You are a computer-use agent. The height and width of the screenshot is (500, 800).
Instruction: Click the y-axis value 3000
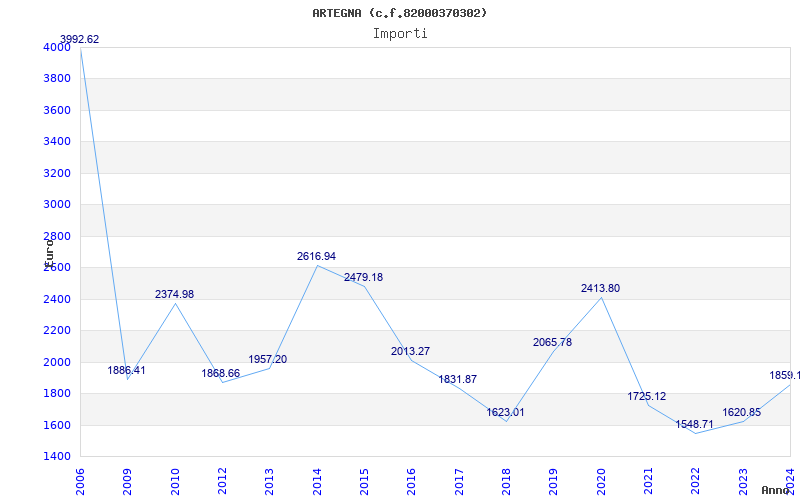click(57, 205)
